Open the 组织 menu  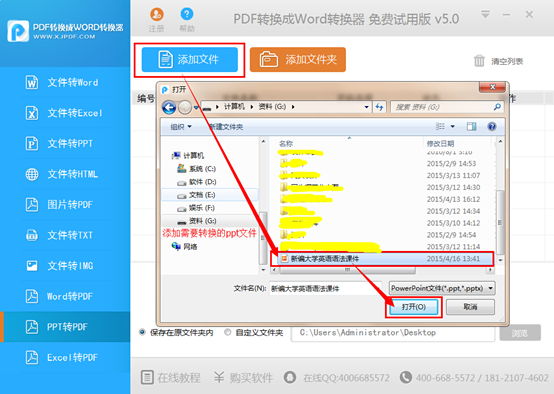click(181, 127)
